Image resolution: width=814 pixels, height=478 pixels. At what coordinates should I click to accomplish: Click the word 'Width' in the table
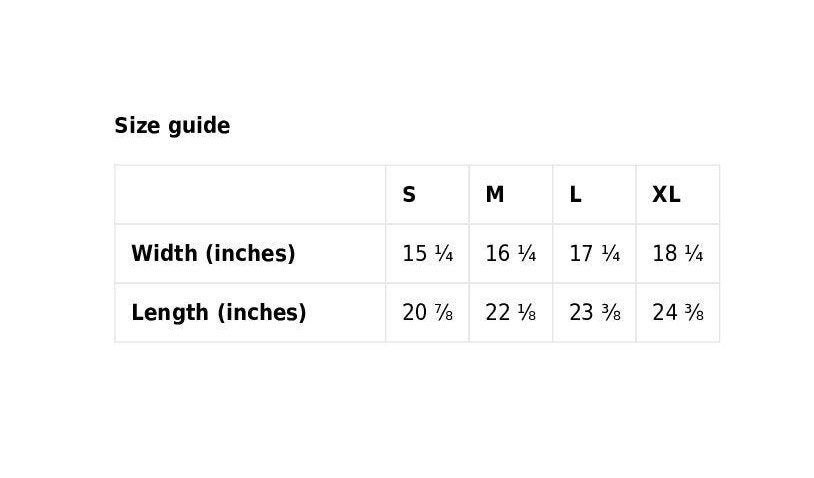[164, 254]
